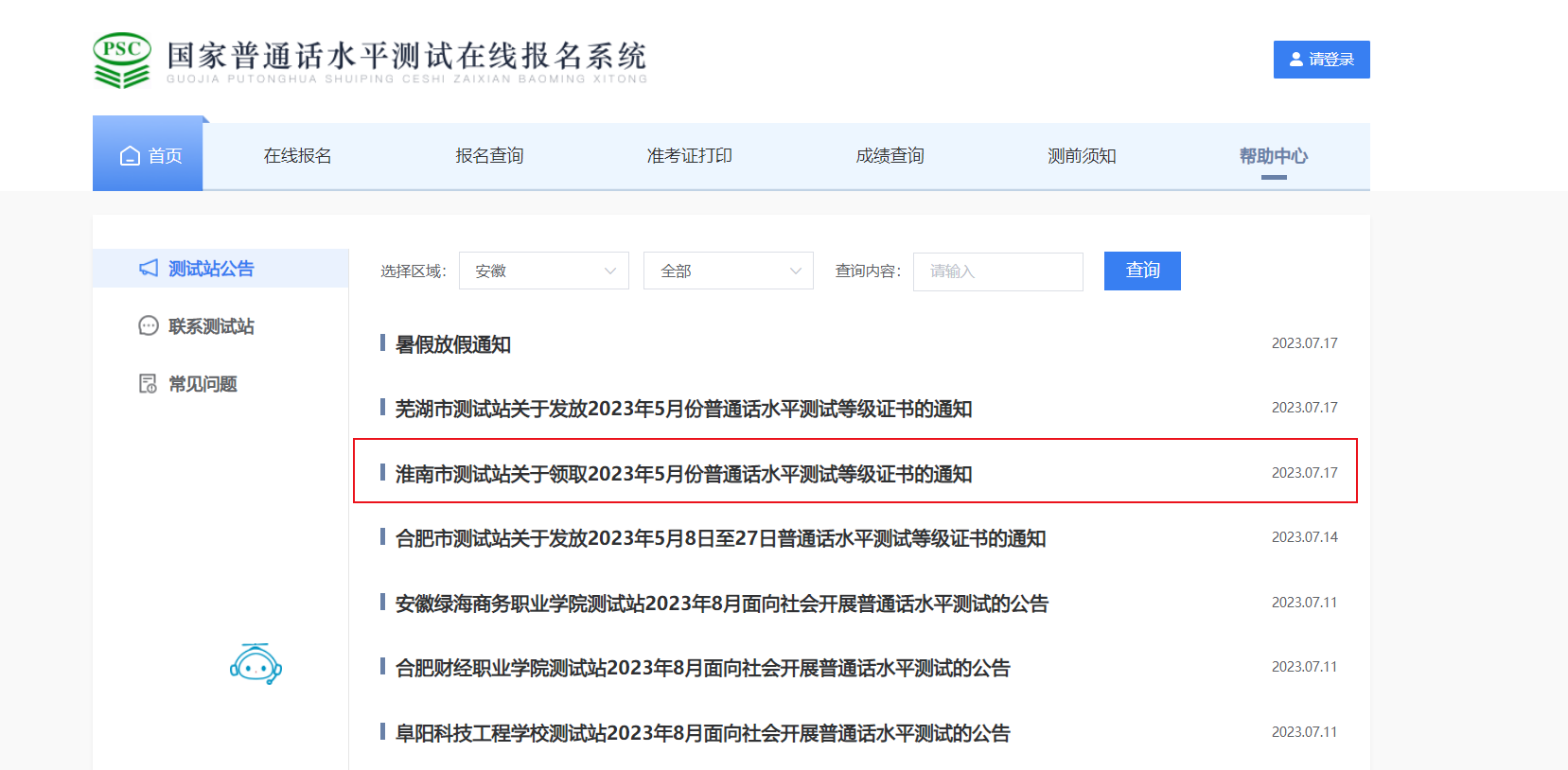Click the user icon in 请登录 button
Image resolution: width=1568 pixels, height=770 pixels.
tap(1295, 60)
